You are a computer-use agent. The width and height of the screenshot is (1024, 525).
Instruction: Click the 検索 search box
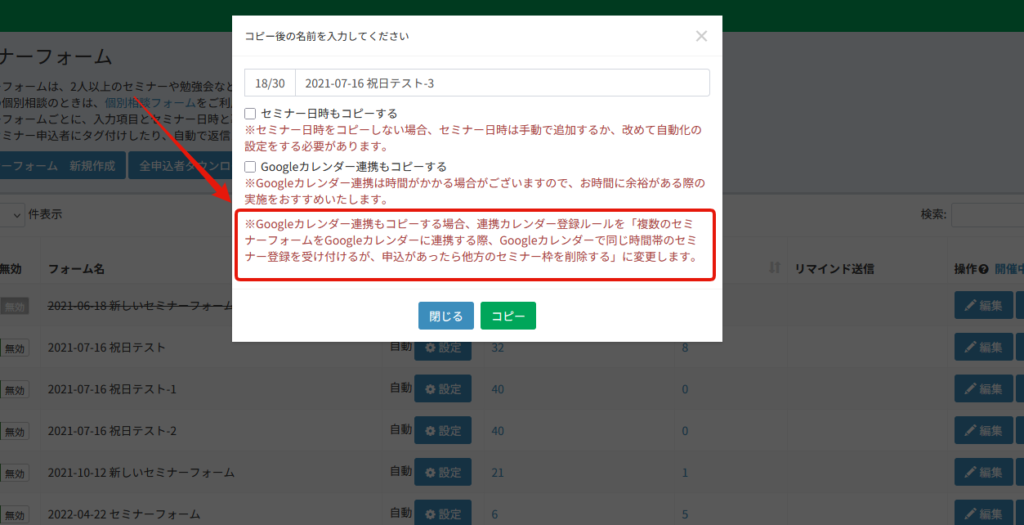pos(987,214)
